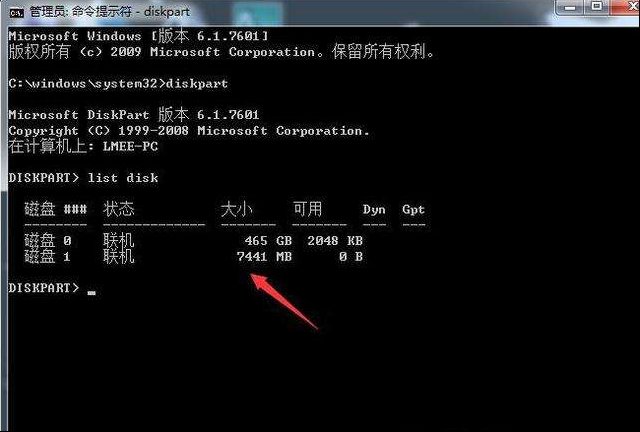
Task: Click the 465 GB size value
Action: (268, 240)
